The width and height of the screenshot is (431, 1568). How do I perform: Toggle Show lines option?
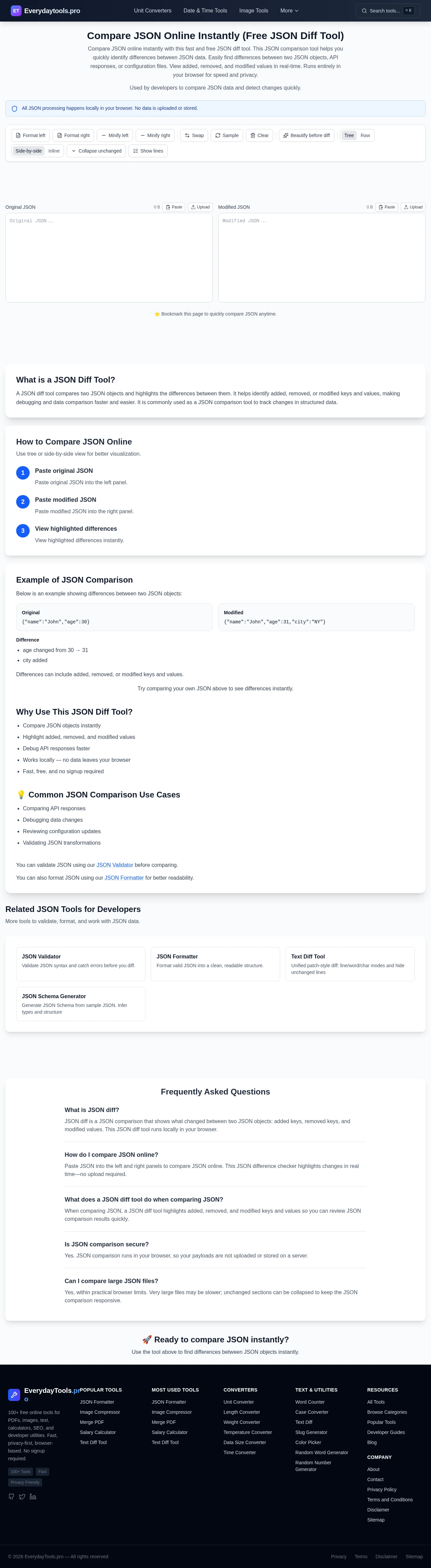click(148, 151)
